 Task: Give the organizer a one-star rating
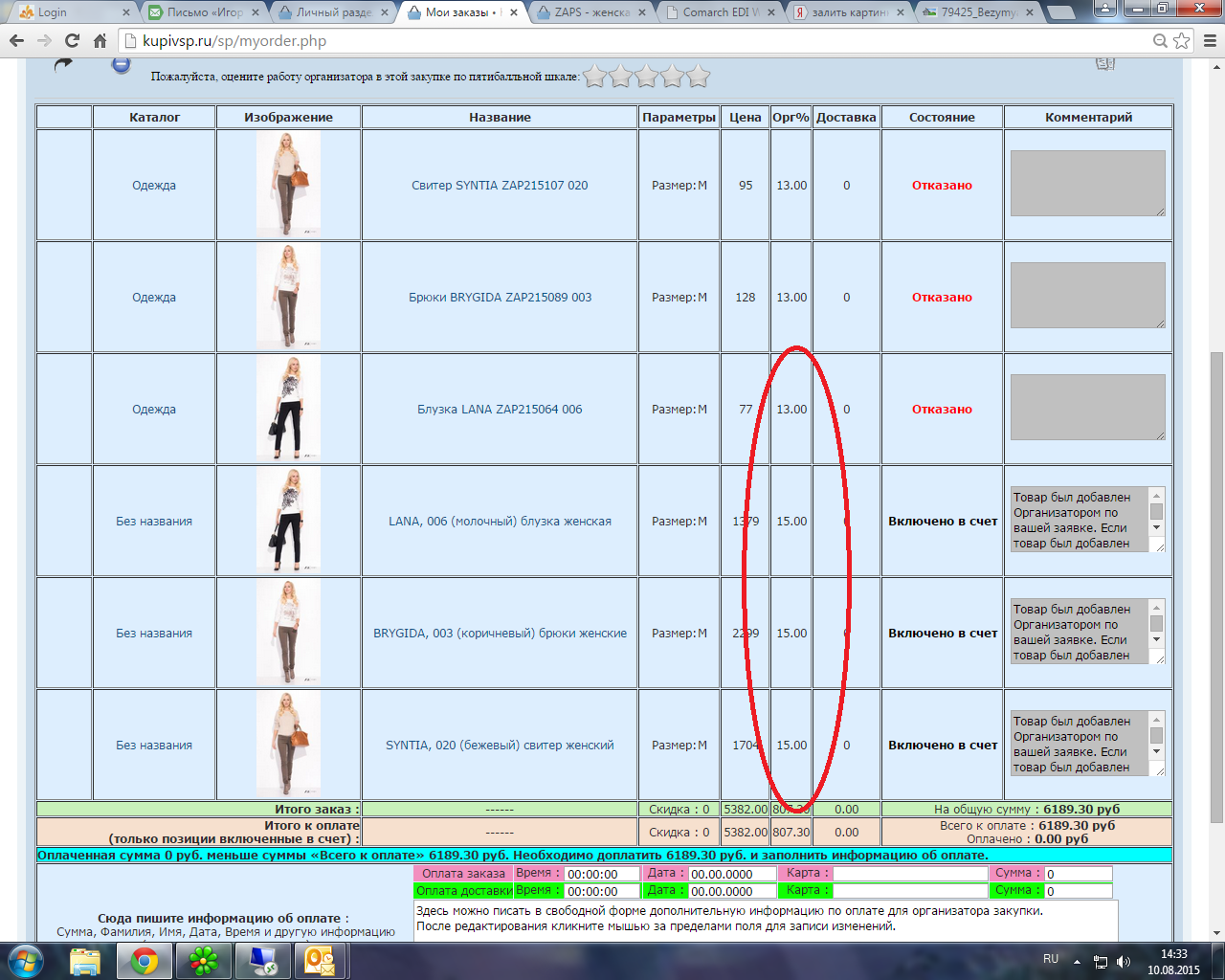tap(595, 77)
